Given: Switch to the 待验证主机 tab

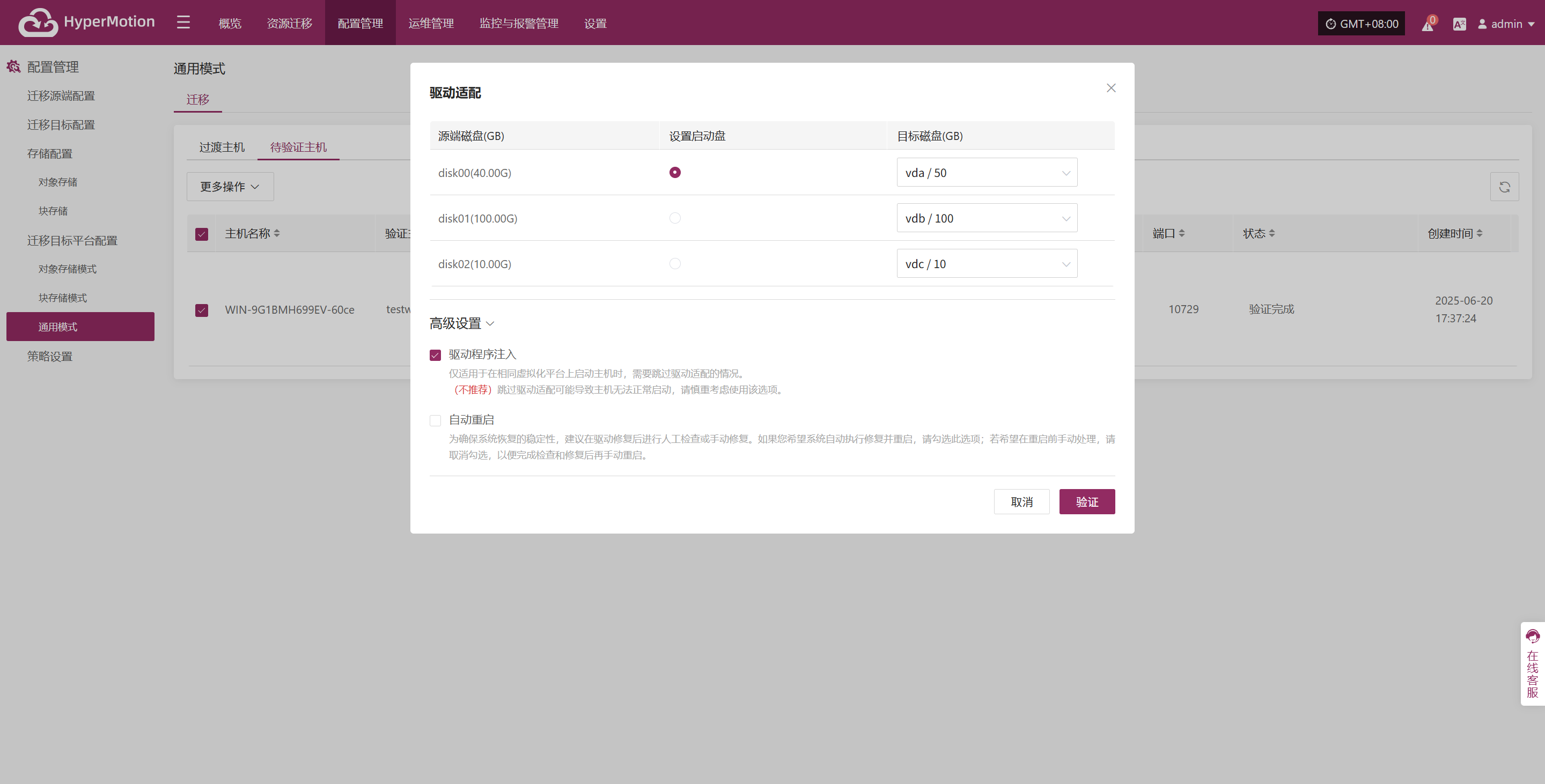Looking at the screenshot, I should tap(298, 147).
